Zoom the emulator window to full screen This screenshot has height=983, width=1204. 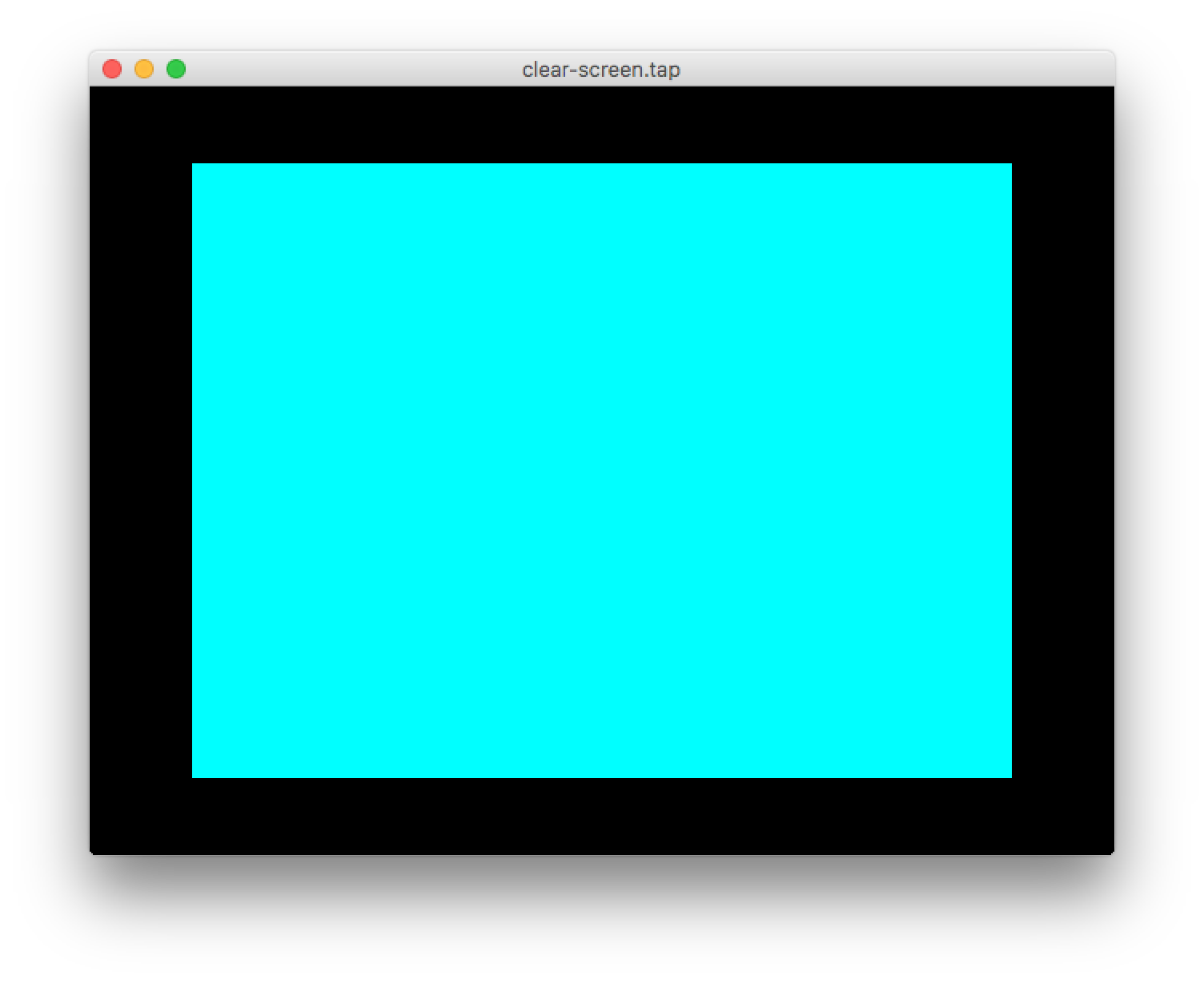175,69
